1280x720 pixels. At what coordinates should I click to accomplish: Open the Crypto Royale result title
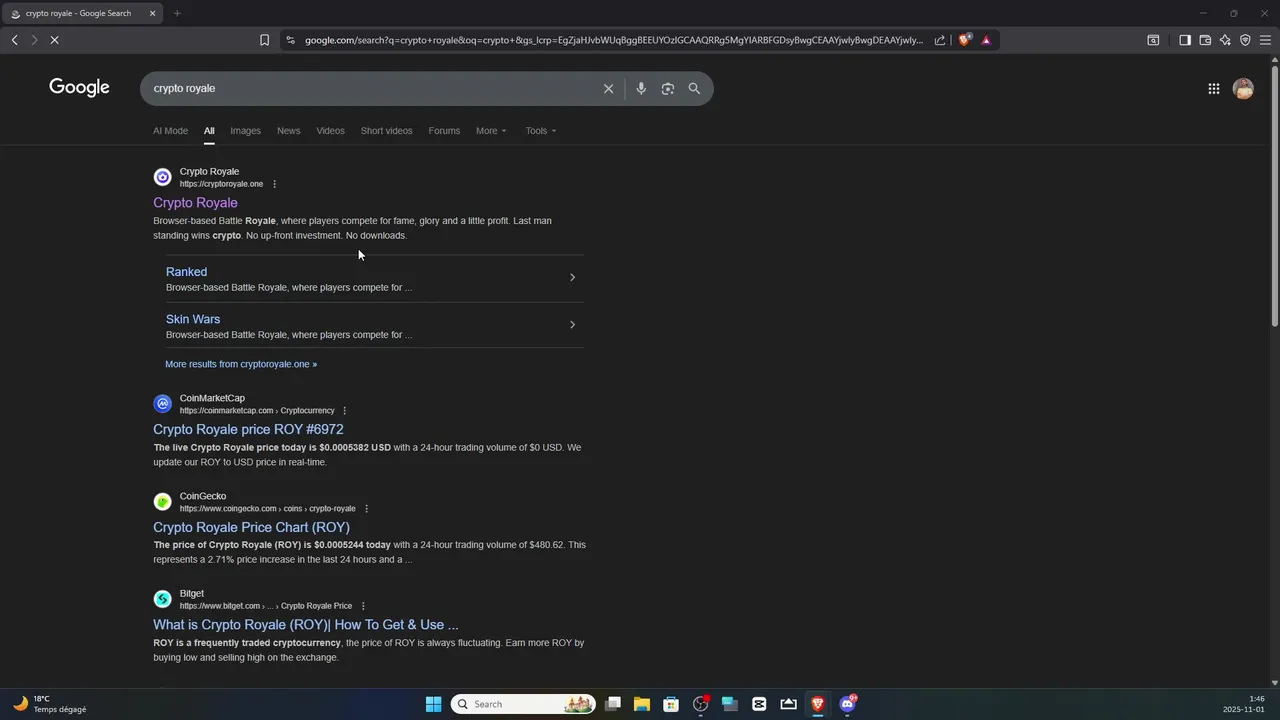pyautogui.click(x=195, y=203)
